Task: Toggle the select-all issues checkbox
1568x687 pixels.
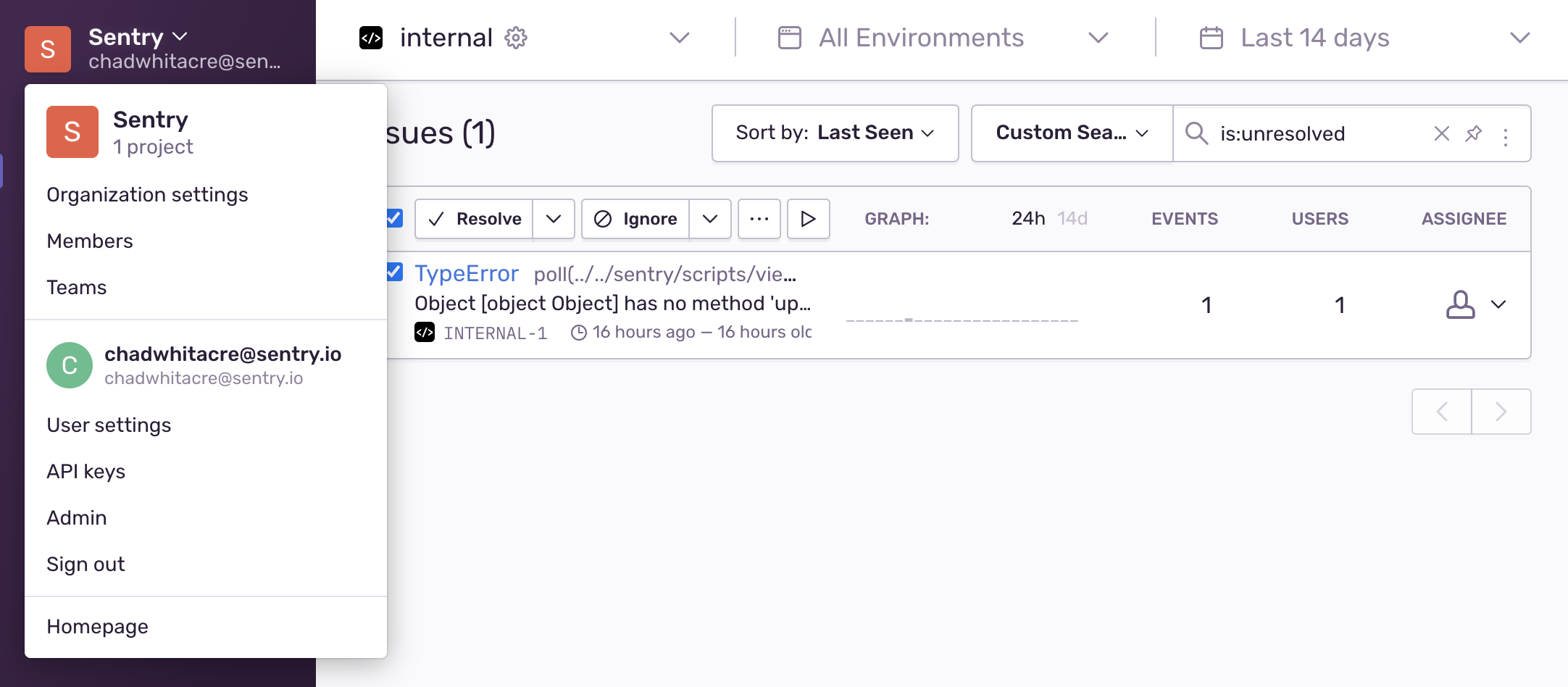Action: click(395, 218)
